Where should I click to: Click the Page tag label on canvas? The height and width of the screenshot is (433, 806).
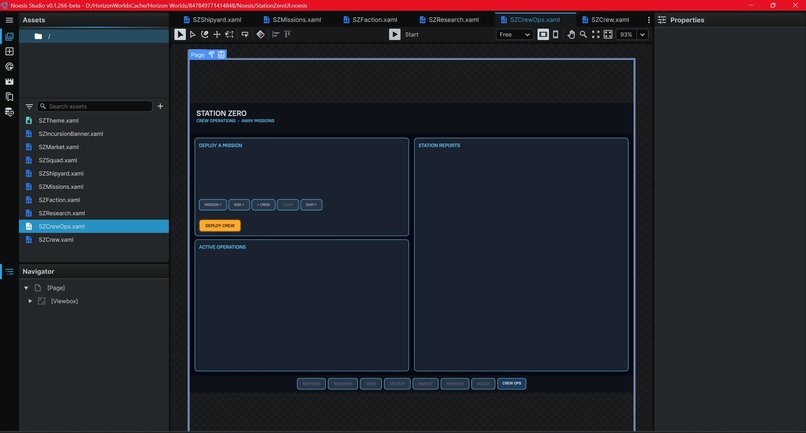pos(198,55)
